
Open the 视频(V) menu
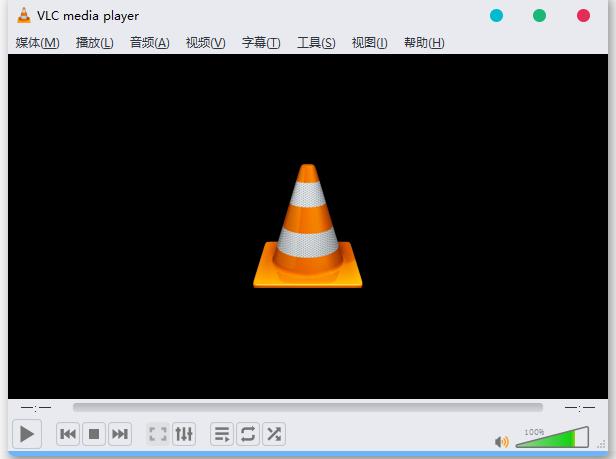(205, 42)
